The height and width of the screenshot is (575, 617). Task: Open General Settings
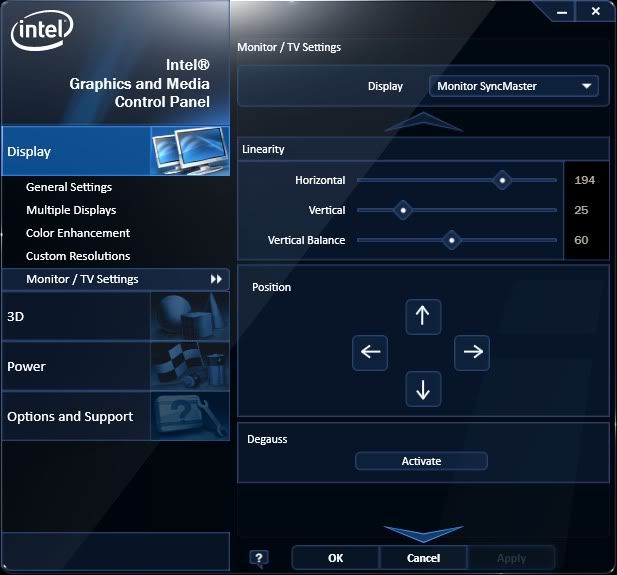69,187
